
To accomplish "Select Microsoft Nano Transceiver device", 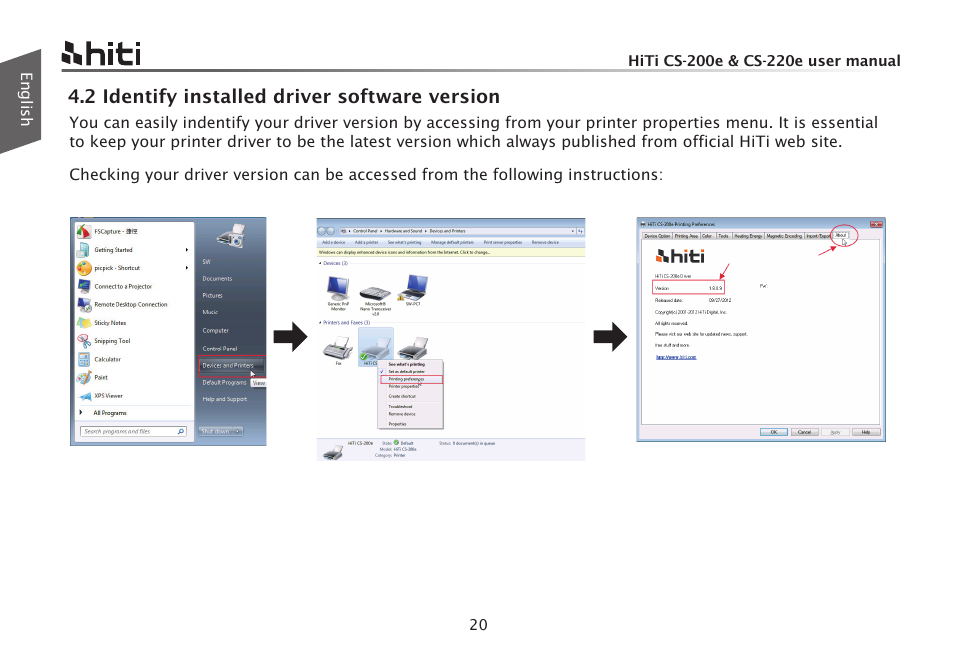I will point(375,293).
